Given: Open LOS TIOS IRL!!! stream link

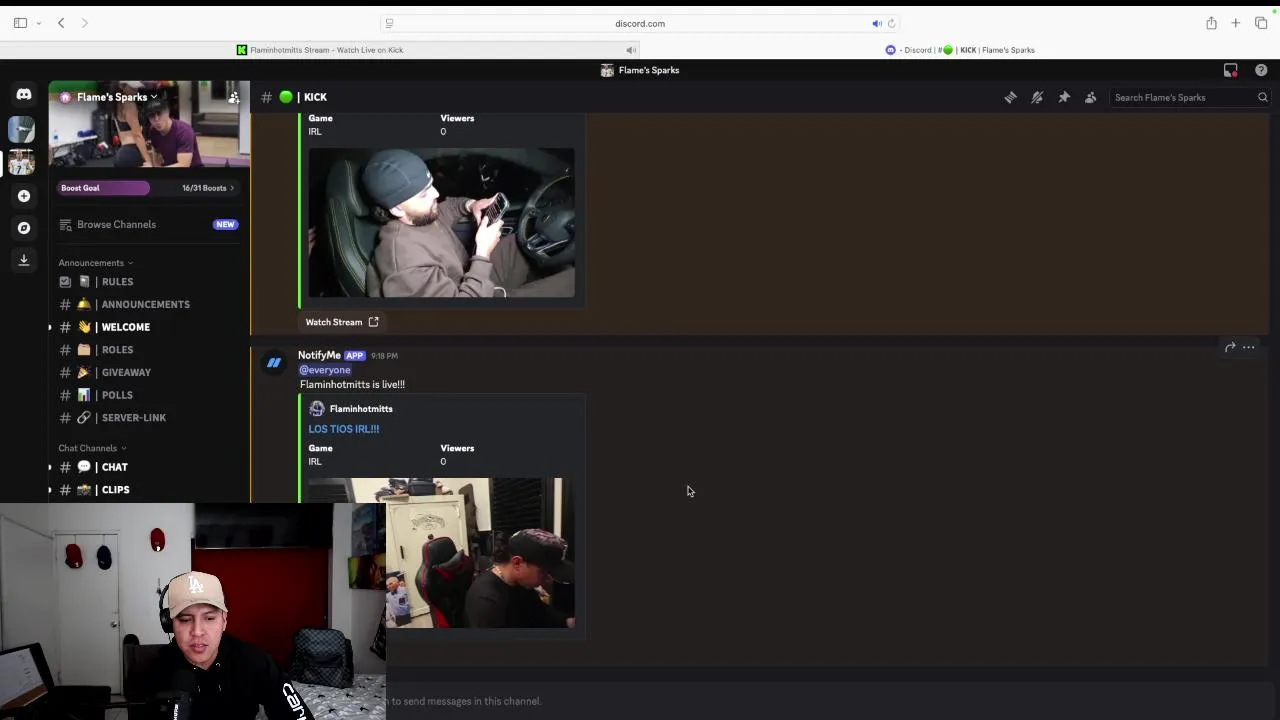Looking at the screenshot, I should point(344,429).
